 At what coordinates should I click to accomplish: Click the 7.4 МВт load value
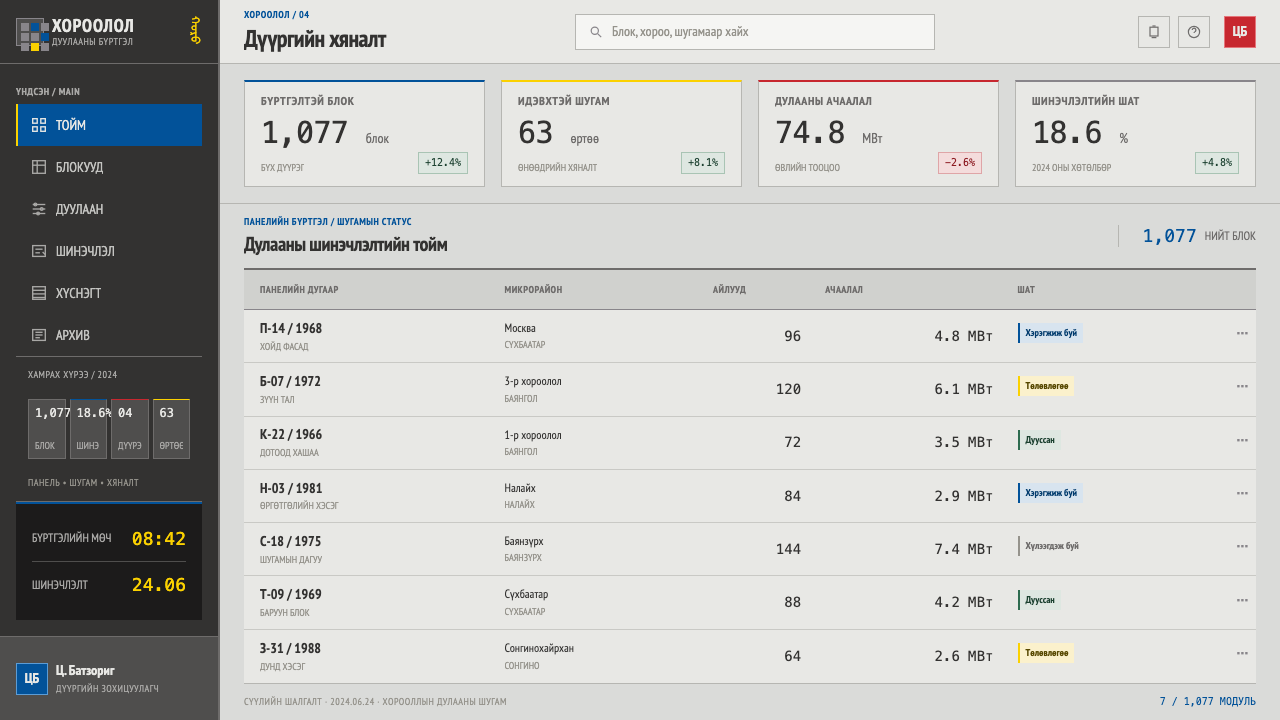tap(964, 549)
